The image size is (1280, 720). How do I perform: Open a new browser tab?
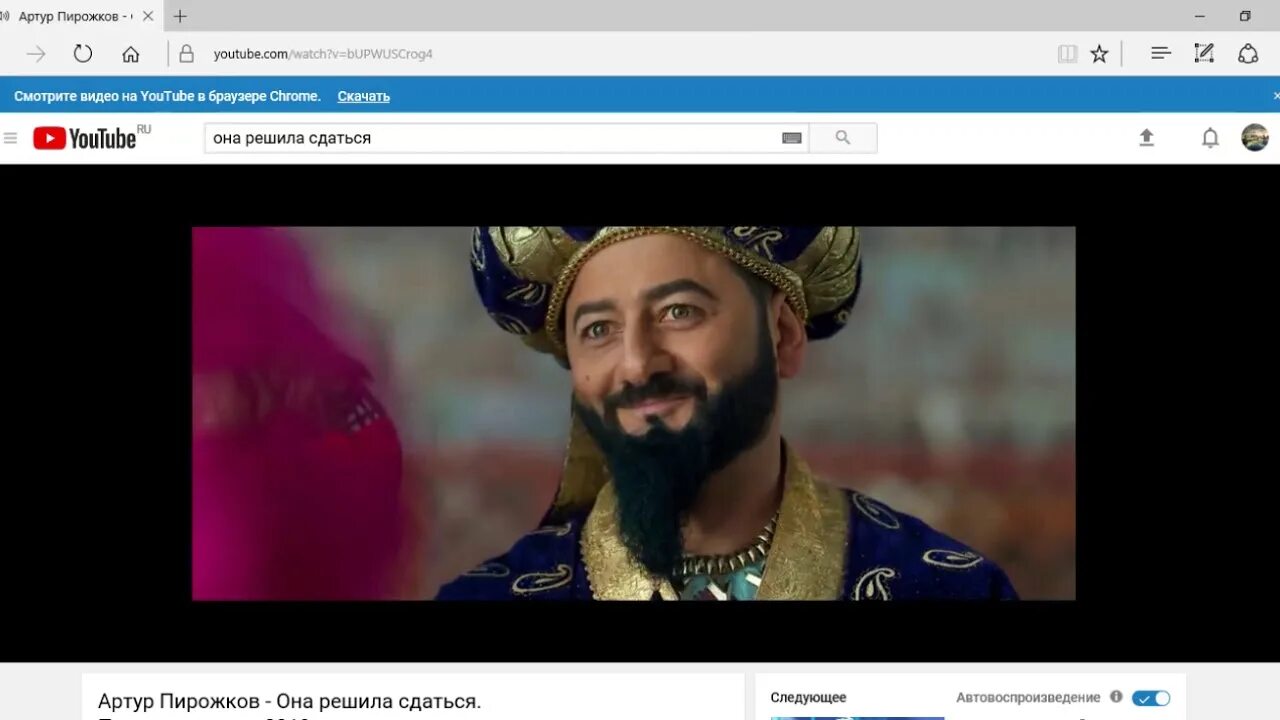coord(180,16)
